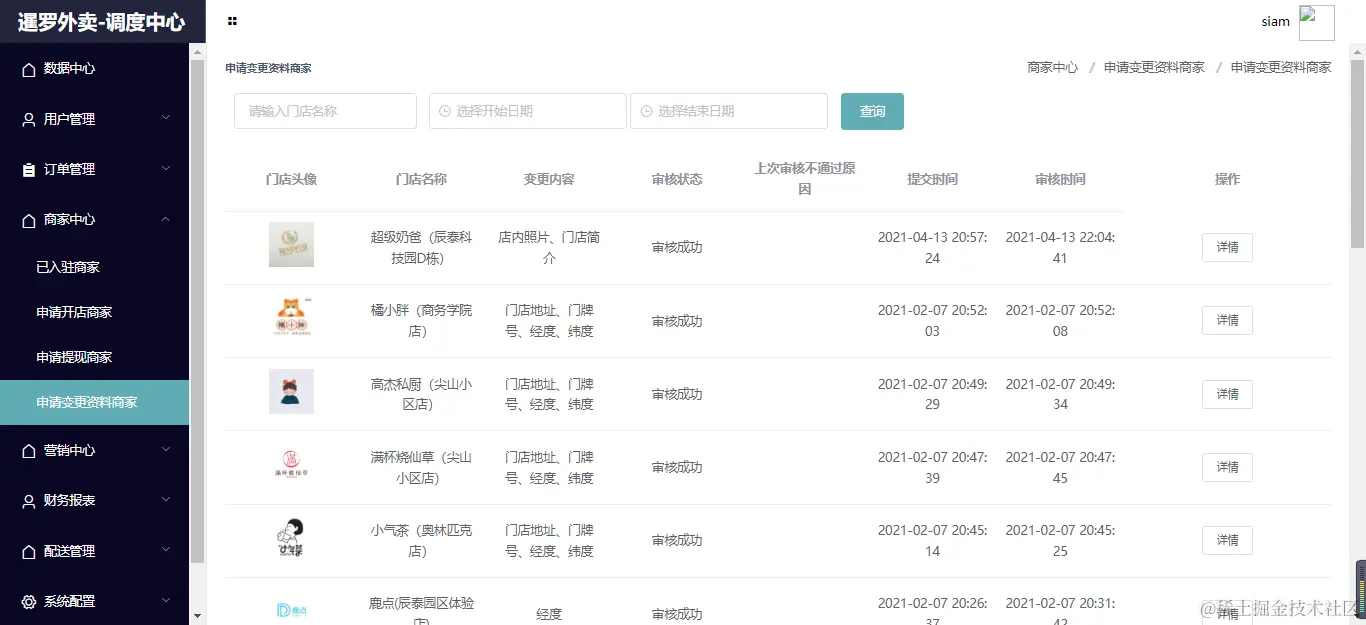Click store name 橘小胖（商务学院店）
The image size is (1366, 625).
point(421,321)
